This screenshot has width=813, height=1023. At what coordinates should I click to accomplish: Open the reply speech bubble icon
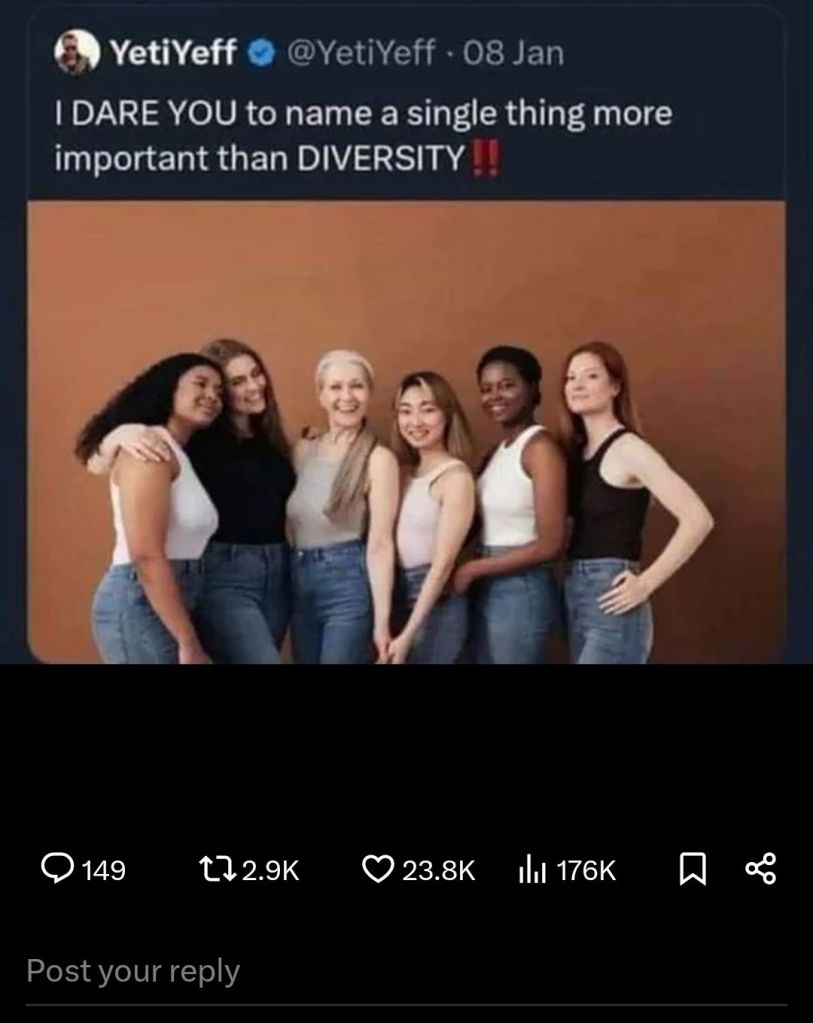[57, 869]
